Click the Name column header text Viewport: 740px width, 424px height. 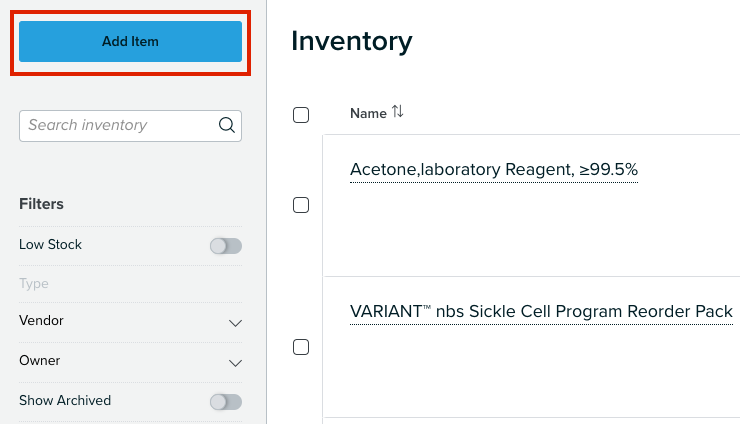[368, 113]
